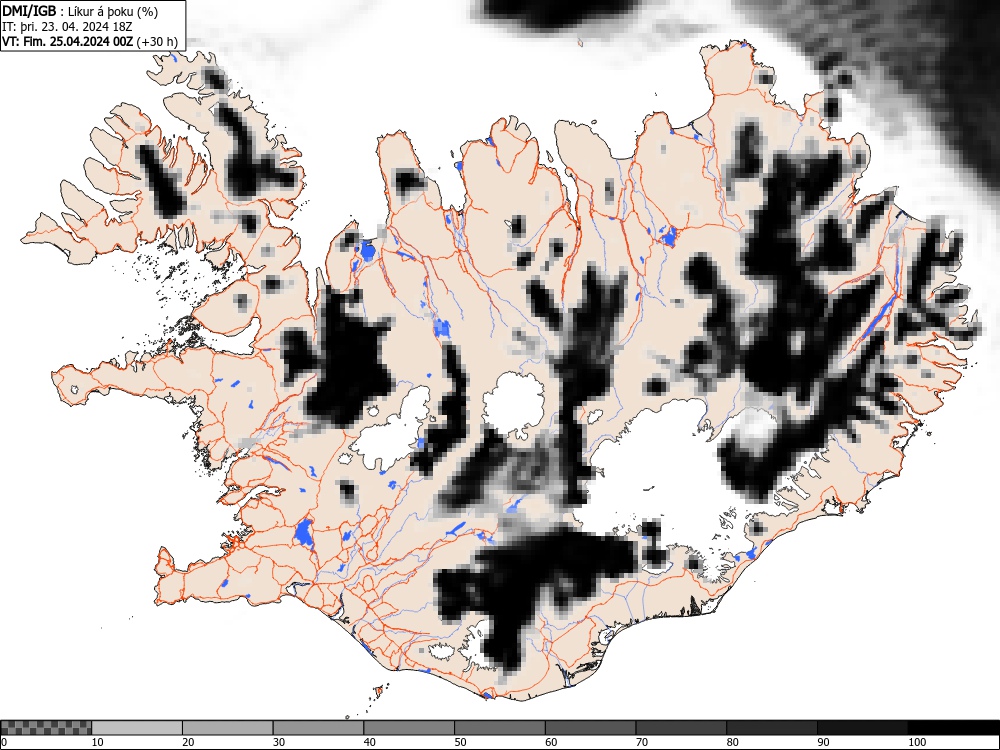Click the legend label '90'
This screenshot has height=750, width=1000.
[x=823, y=742]
